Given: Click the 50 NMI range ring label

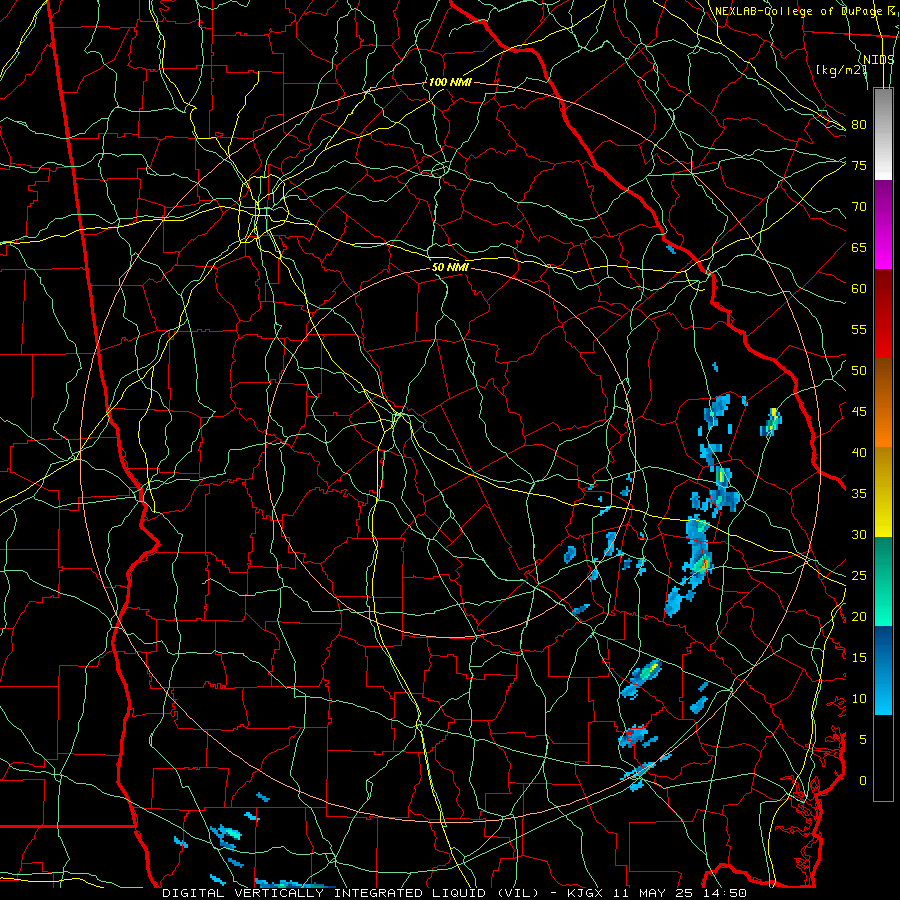Looking at the screenshot, I should 450,267.
